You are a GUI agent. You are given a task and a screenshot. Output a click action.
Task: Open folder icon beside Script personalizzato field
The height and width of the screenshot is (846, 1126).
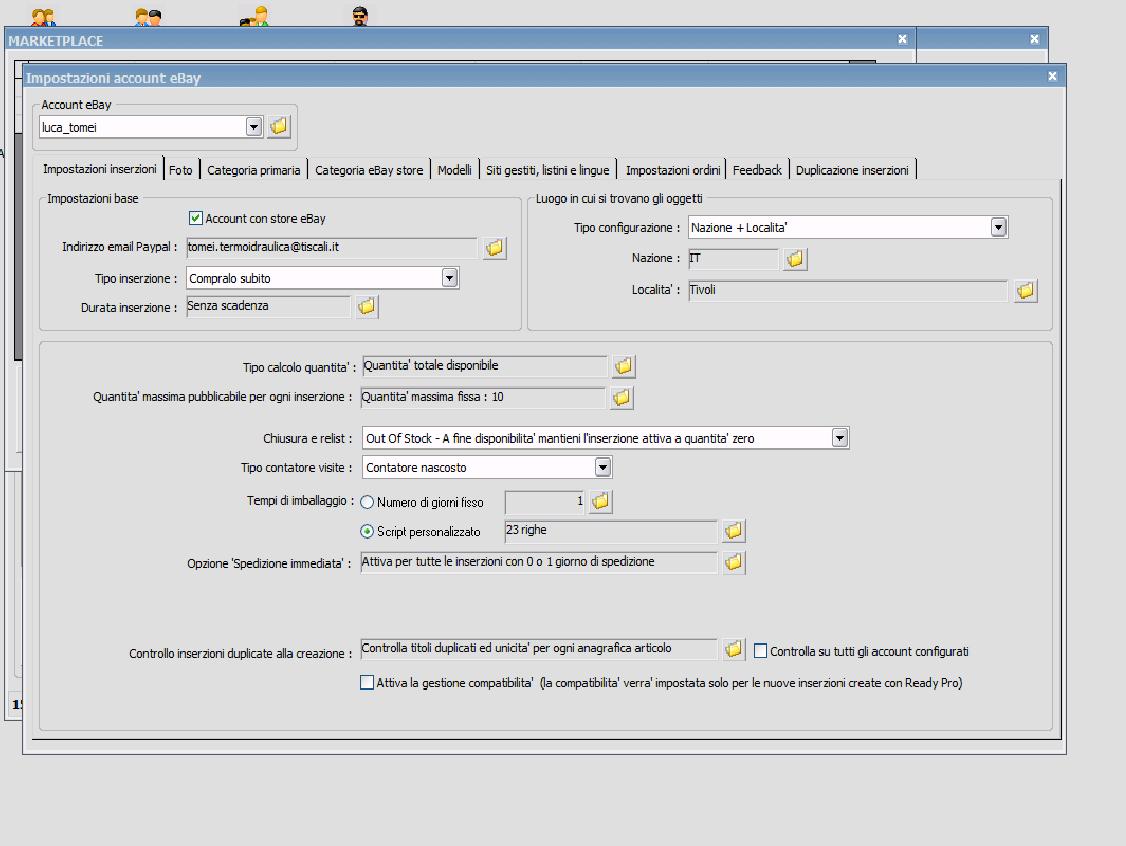point(733,531)
